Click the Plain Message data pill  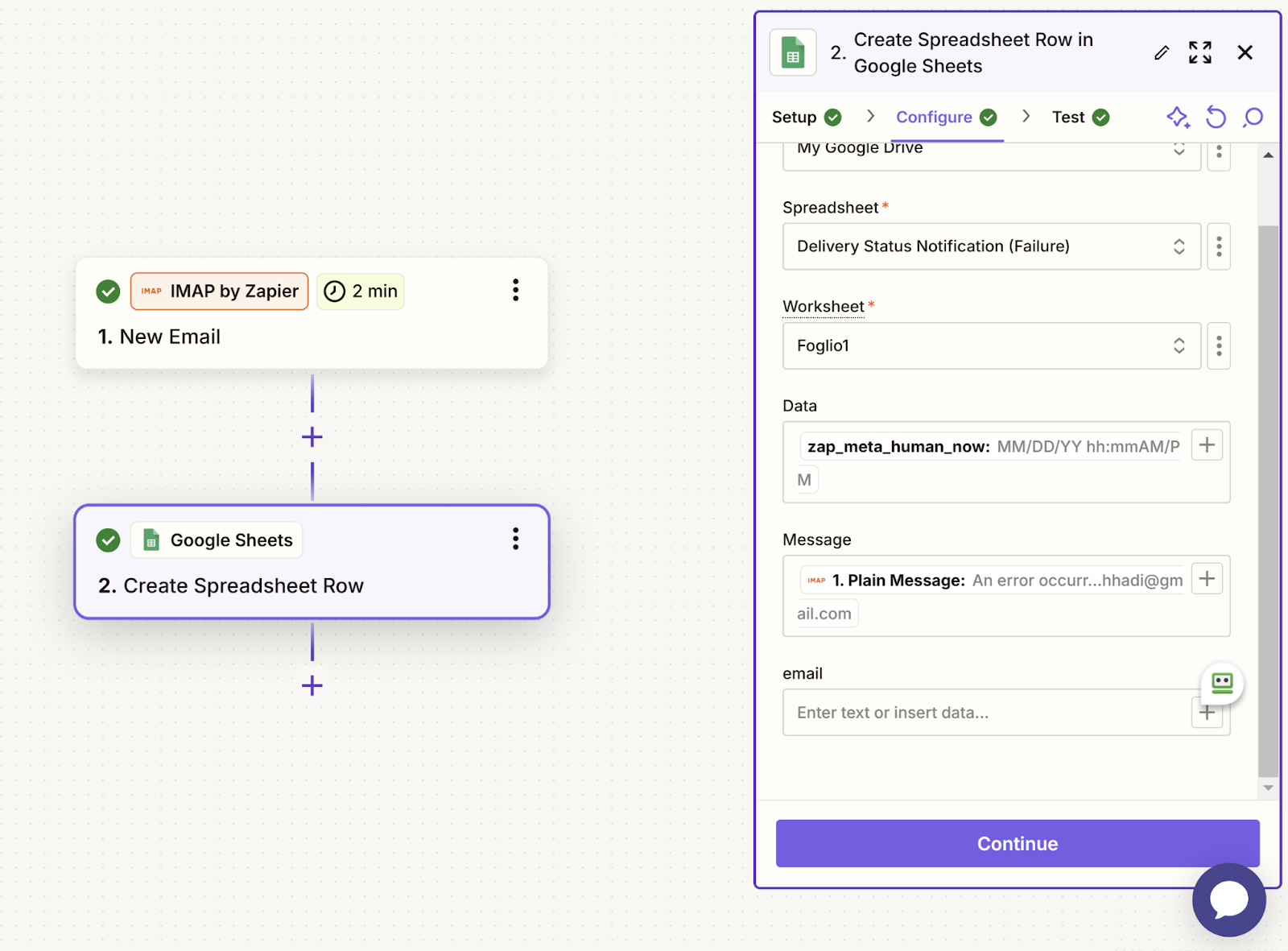(992, 581)
